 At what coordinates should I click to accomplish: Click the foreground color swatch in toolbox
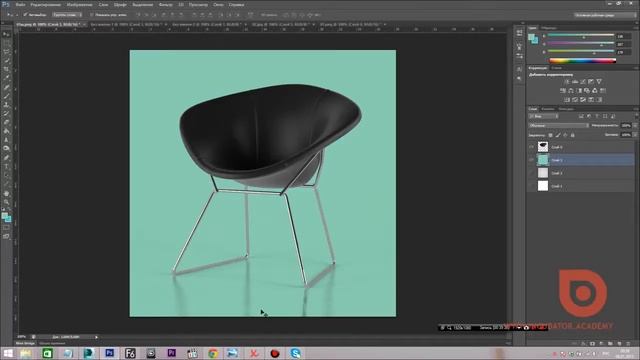[x=4, y=216]
